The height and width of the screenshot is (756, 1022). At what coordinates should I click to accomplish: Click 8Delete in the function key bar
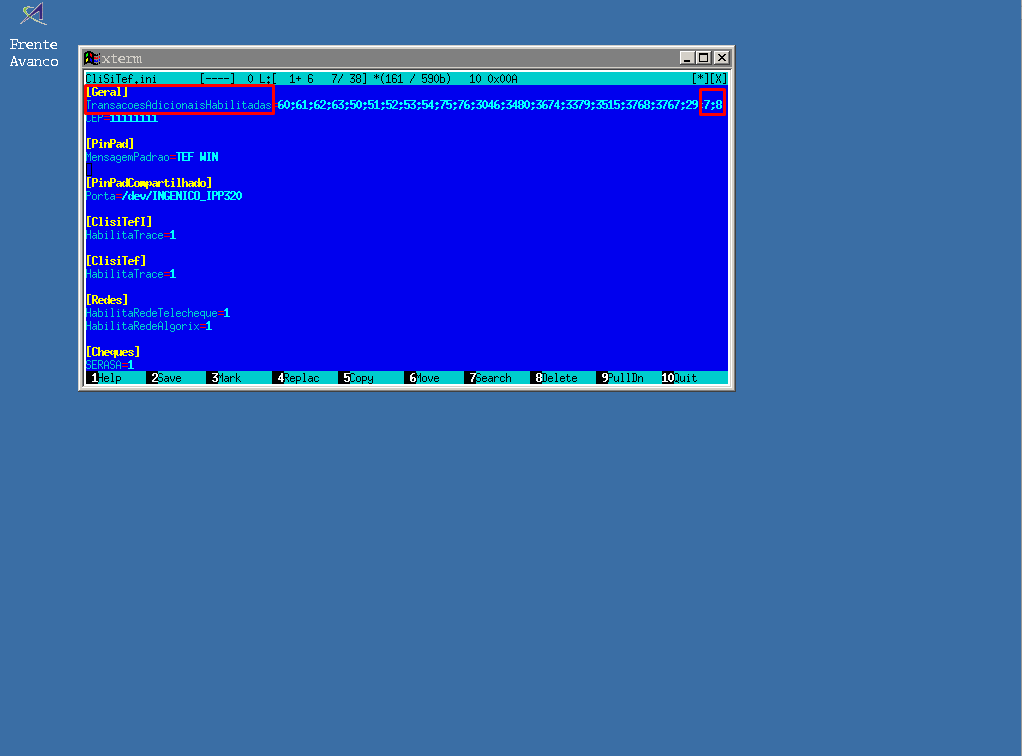pos(556,378)
